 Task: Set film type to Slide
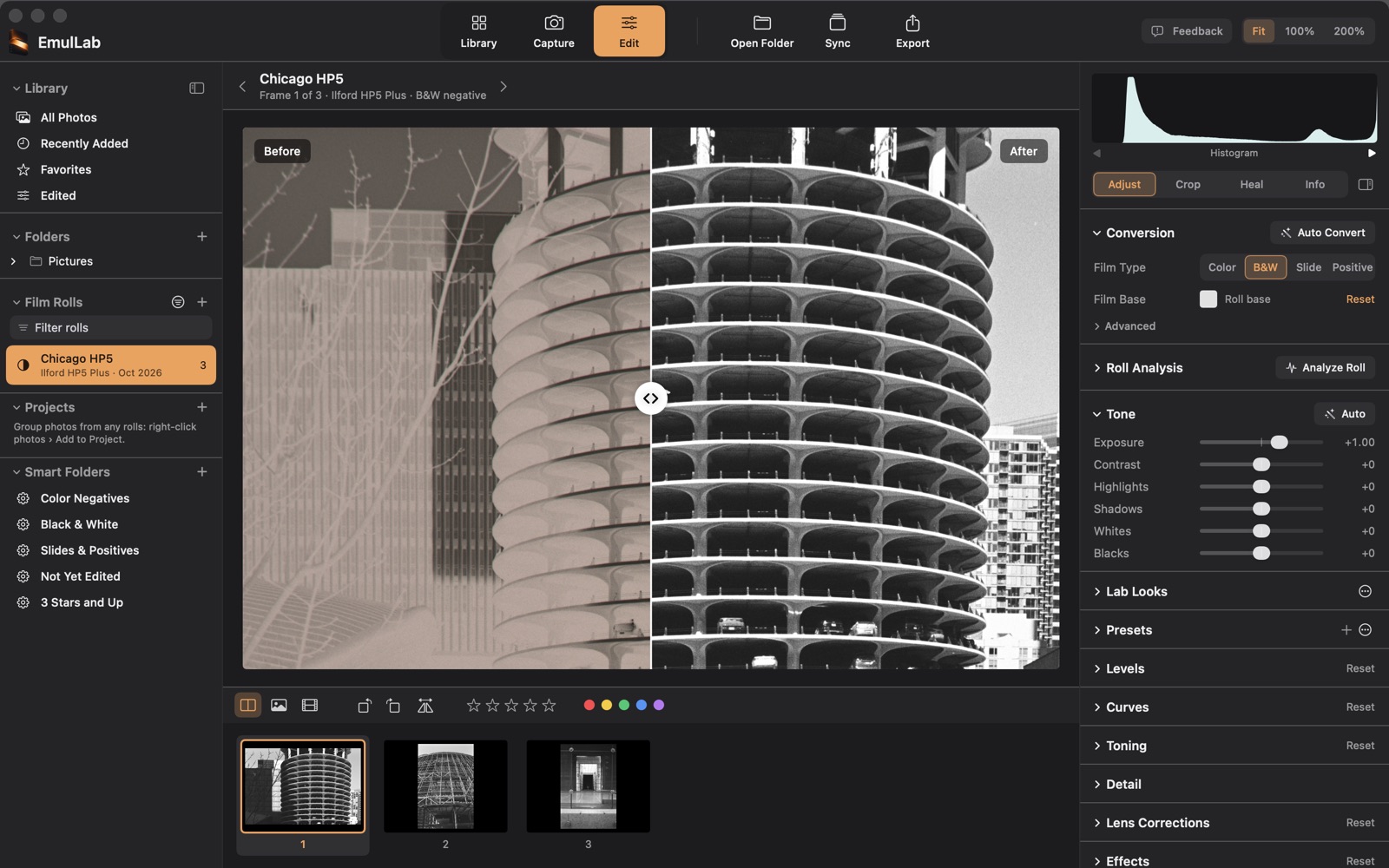point(1308,267)
